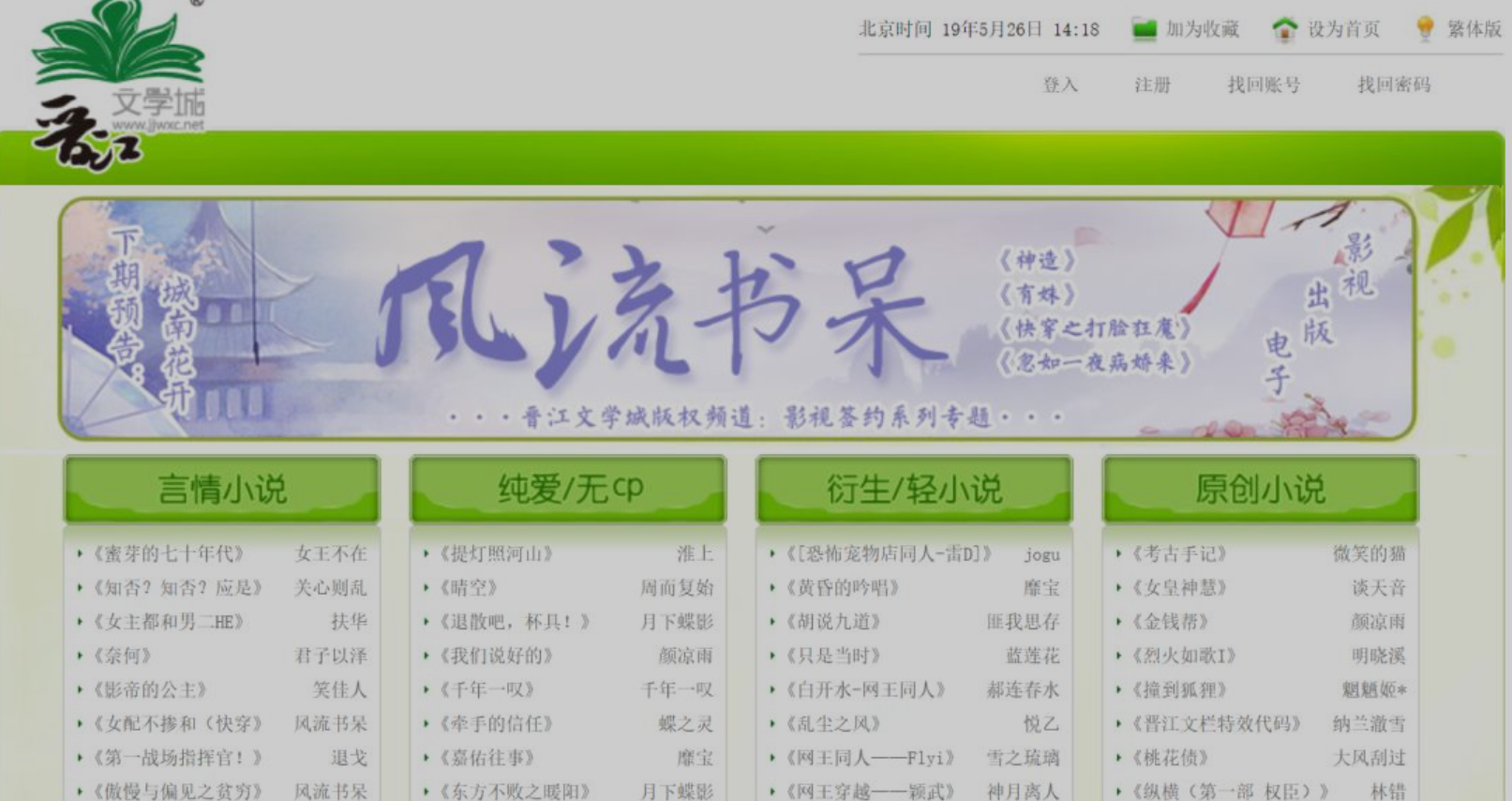Open the 衍生/轻小说 category tab
The image size is (1512, 801).
[914, 489]
